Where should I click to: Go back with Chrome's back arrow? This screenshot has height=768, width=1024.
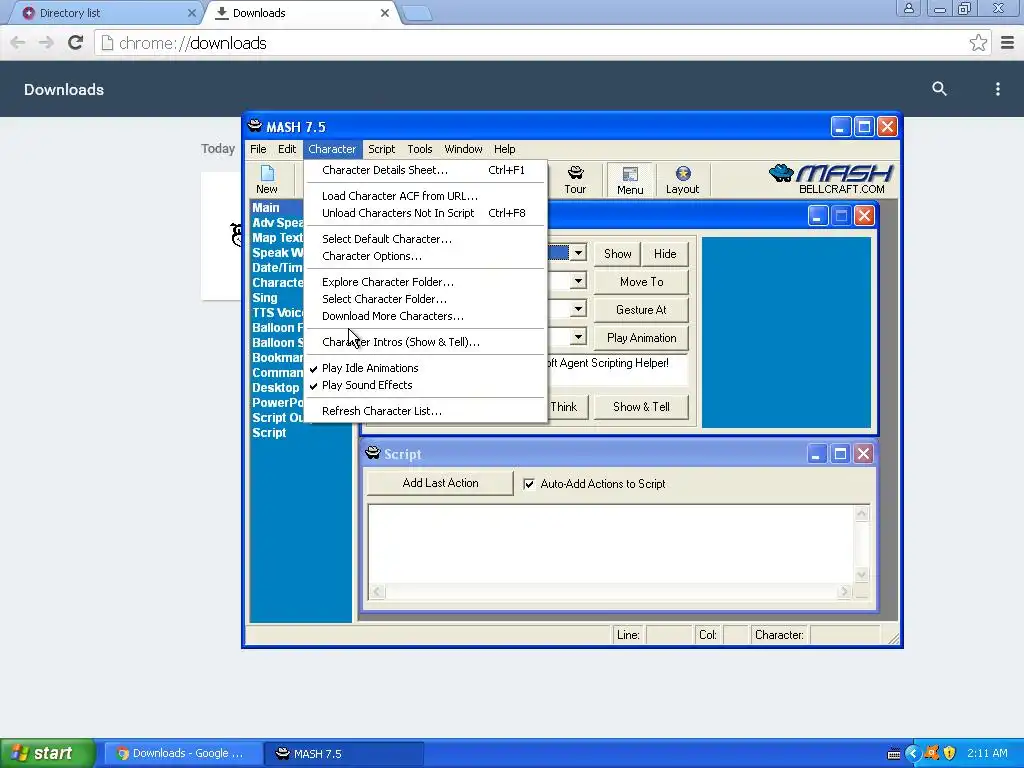[18, 43]
